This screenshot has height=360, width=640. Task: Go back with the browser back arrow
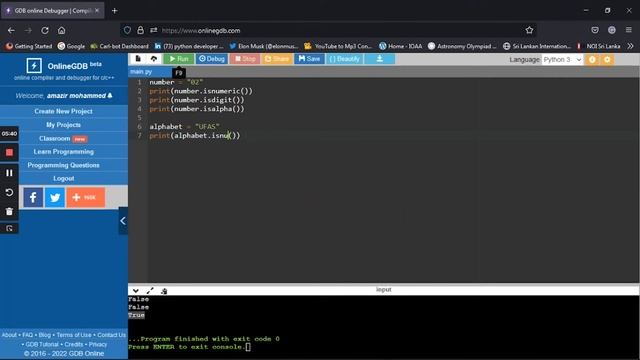pyautogui.click(x=11, y=30)
